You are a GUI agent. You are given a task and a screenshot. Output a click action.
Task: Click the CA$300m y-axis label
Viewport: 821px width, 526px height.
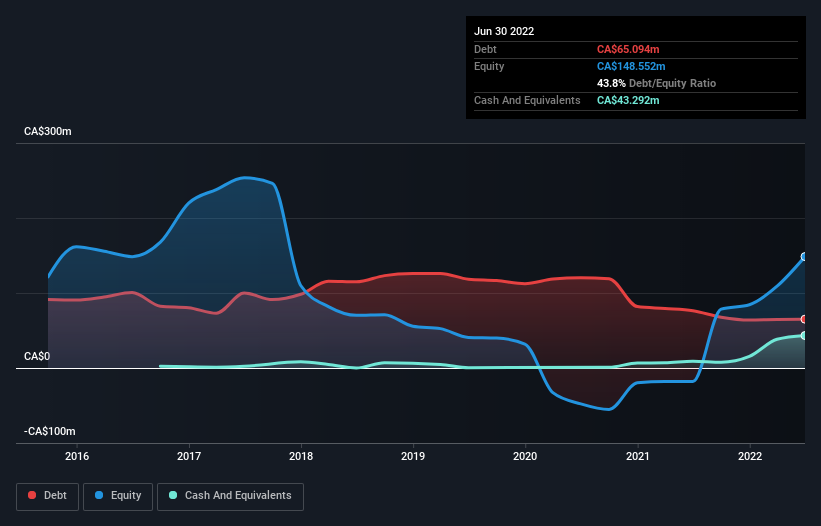tap(48, 131)
